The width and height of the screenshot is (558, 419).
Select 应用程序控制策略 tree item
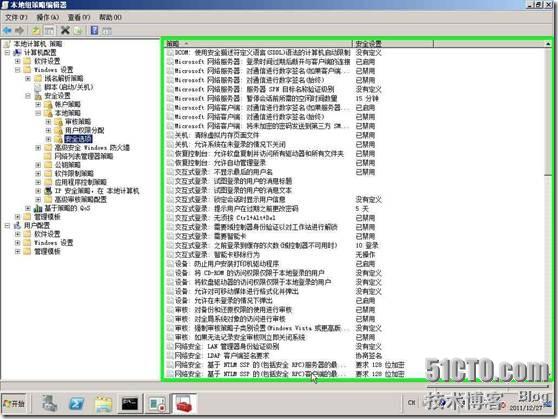pos(80,182)
